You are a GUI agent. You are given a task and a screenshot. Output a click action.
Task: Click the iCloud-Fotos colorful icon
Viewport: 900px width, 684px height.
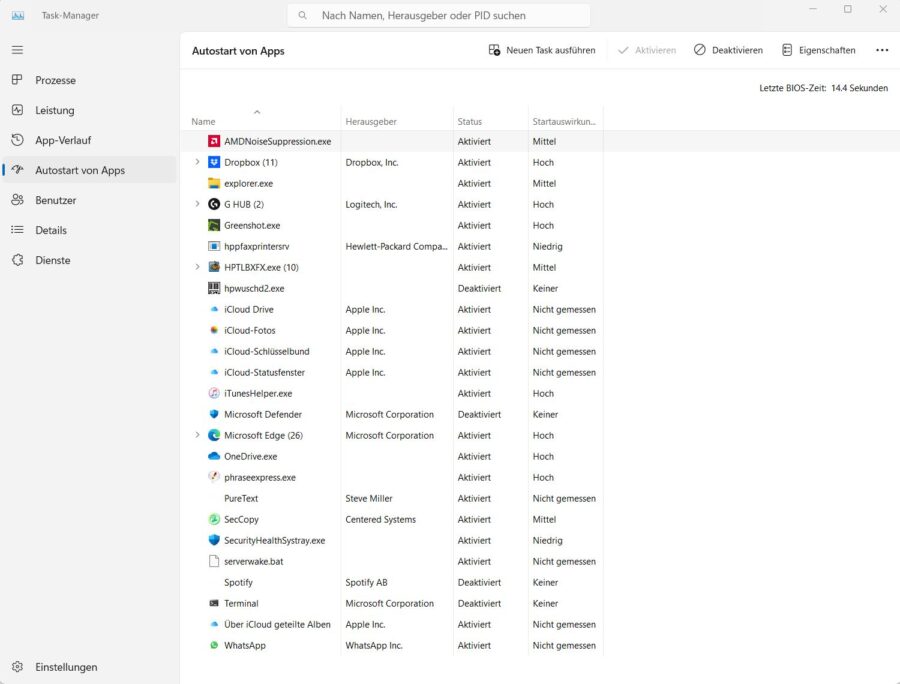click(214, 330)
